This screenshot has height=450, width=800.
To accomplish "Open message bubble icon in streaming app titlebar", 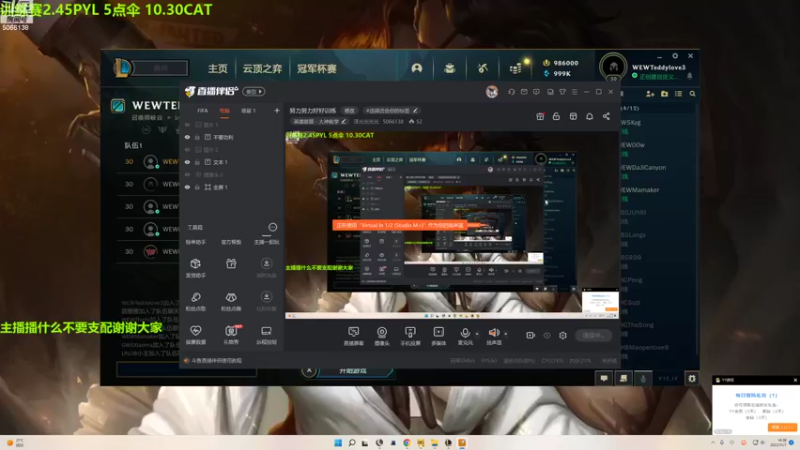I will (536, 92).
